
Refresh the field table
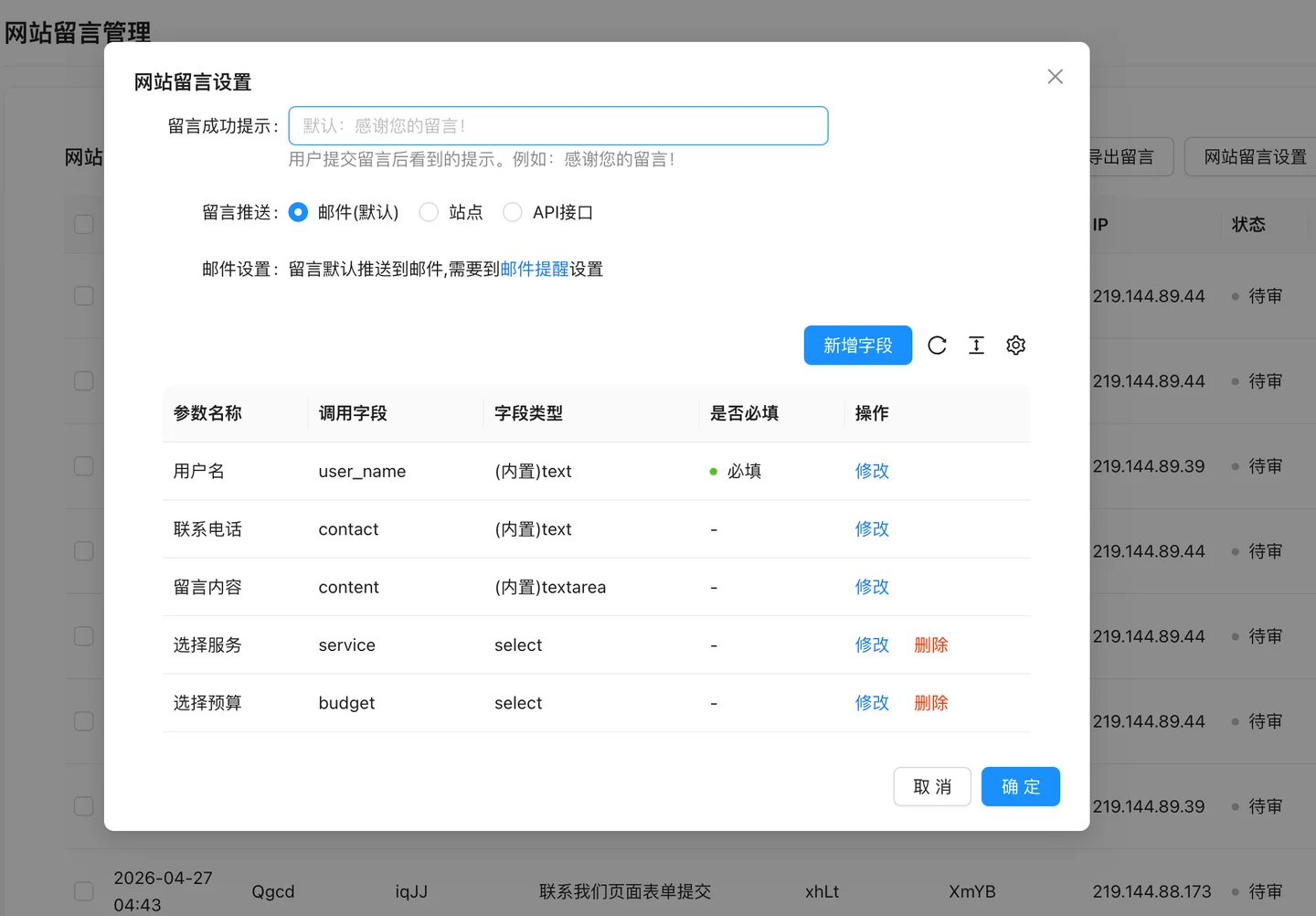(937, 346)
